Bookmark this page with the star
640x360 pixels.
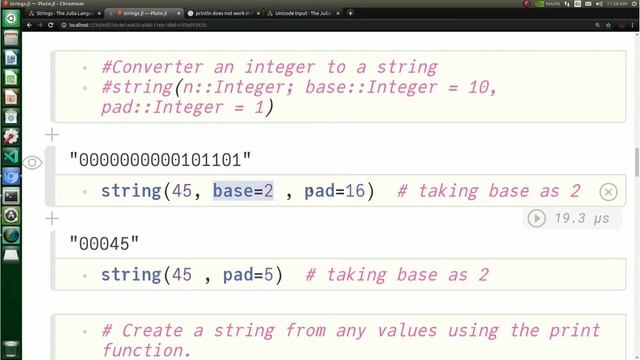608,25
